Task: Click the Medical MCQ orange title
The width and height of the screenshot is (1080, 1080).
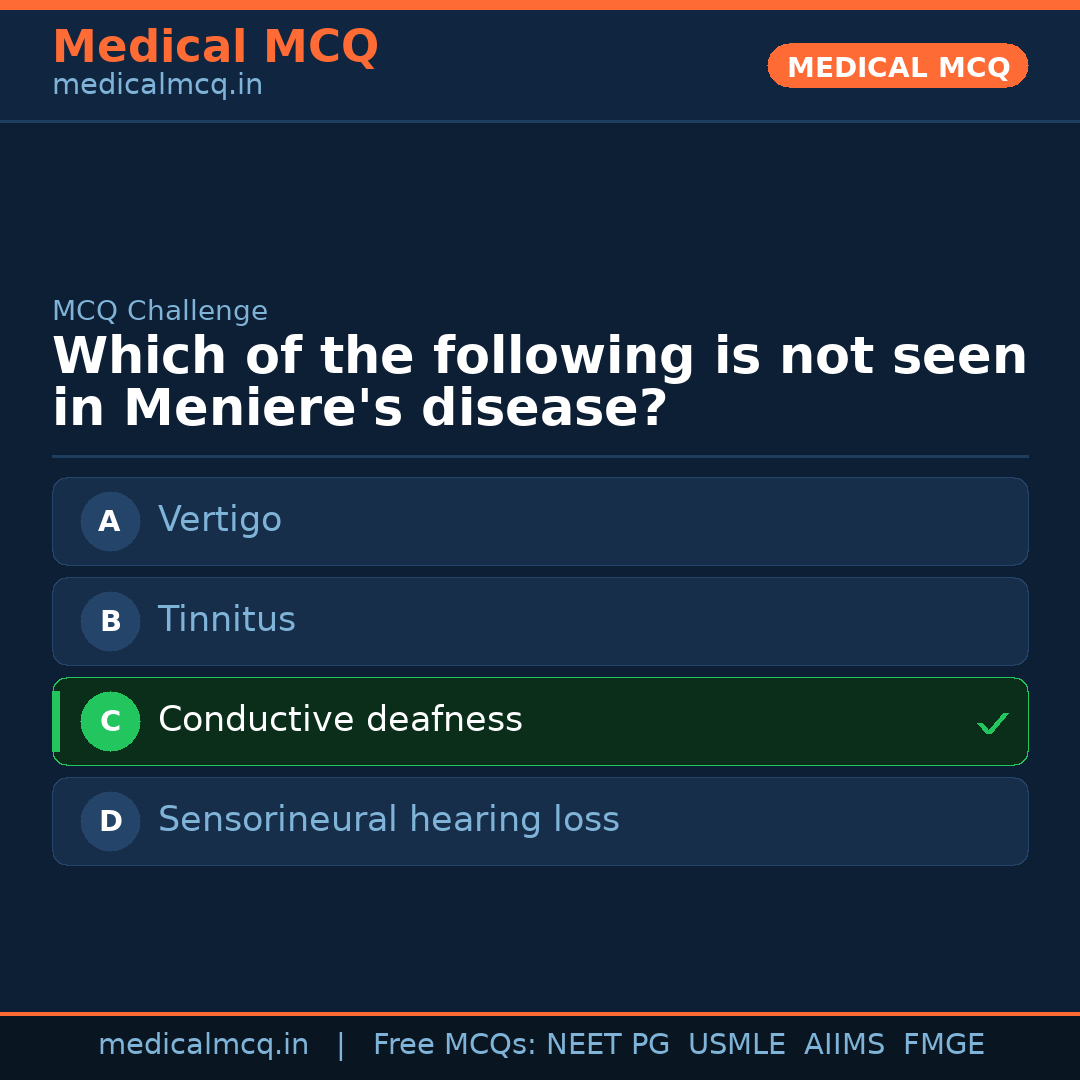Action: coord(215,47)
